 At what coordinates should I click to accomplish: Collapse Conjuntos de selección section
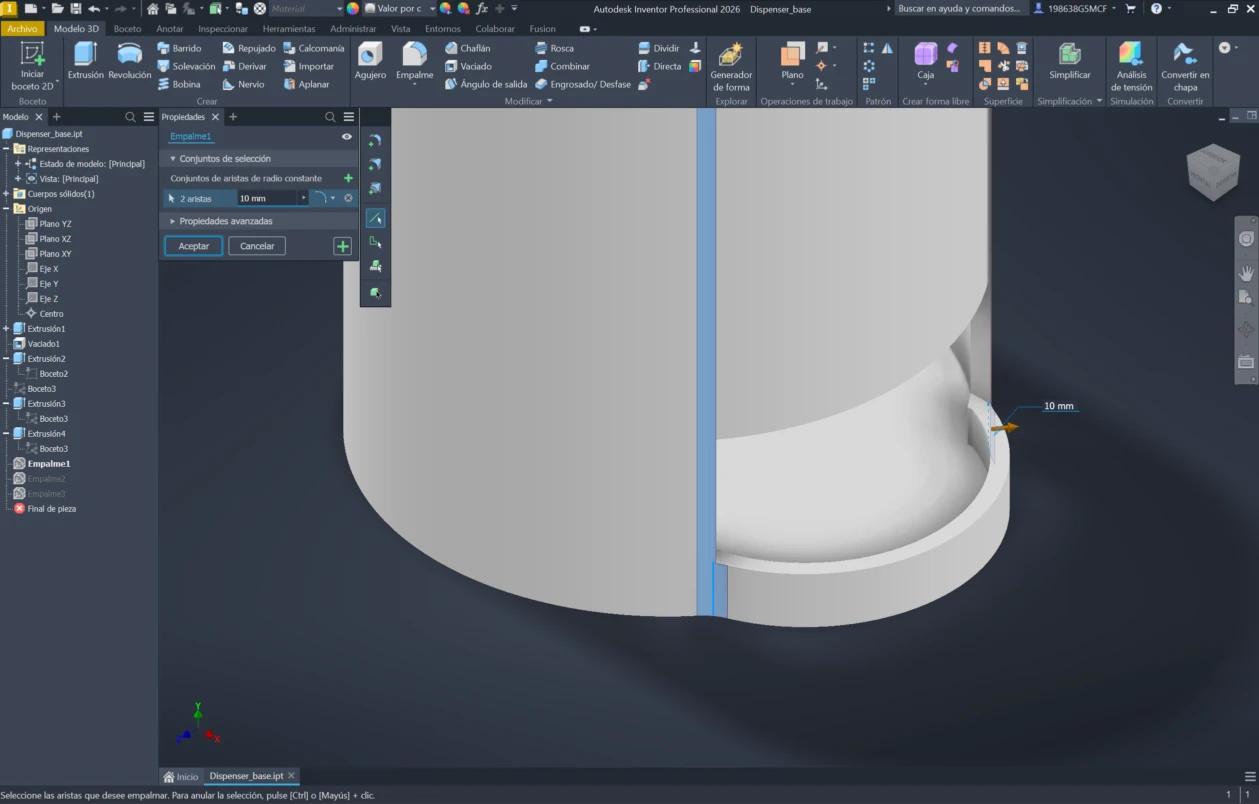tap(173, 159)
